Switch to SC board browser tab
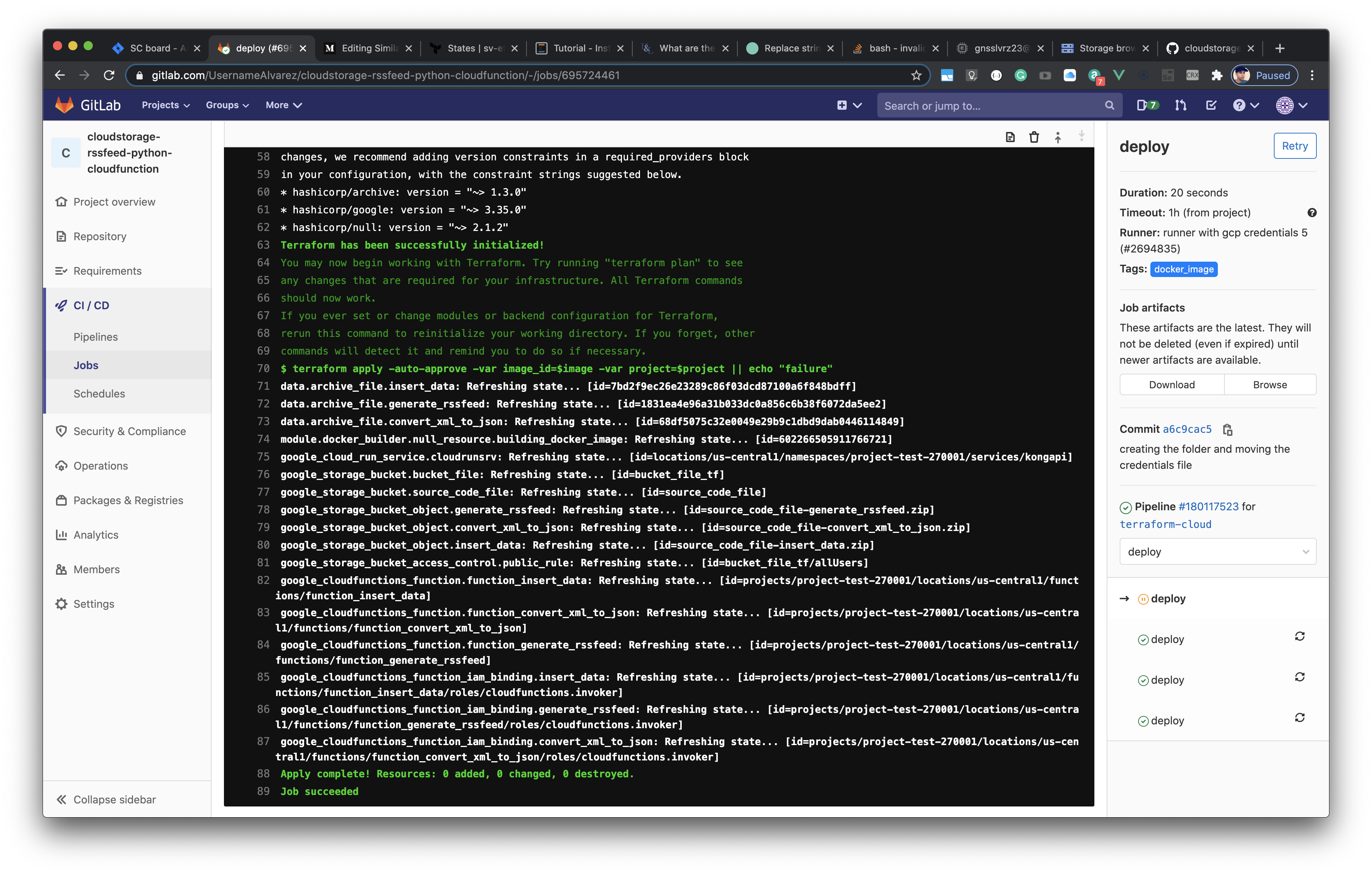Screen dimensions: 1372x874 coord(156,48)
